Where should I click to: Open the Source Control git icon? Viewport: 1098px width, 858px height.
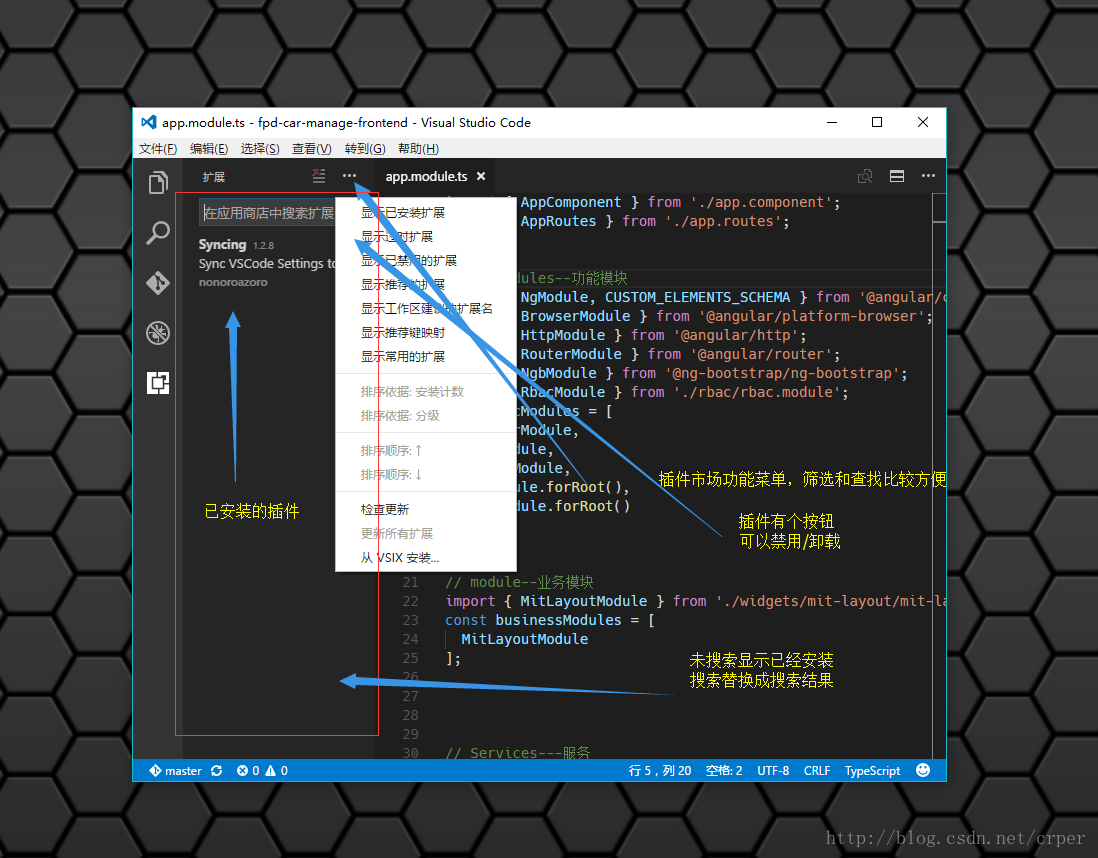coord(158,283)
